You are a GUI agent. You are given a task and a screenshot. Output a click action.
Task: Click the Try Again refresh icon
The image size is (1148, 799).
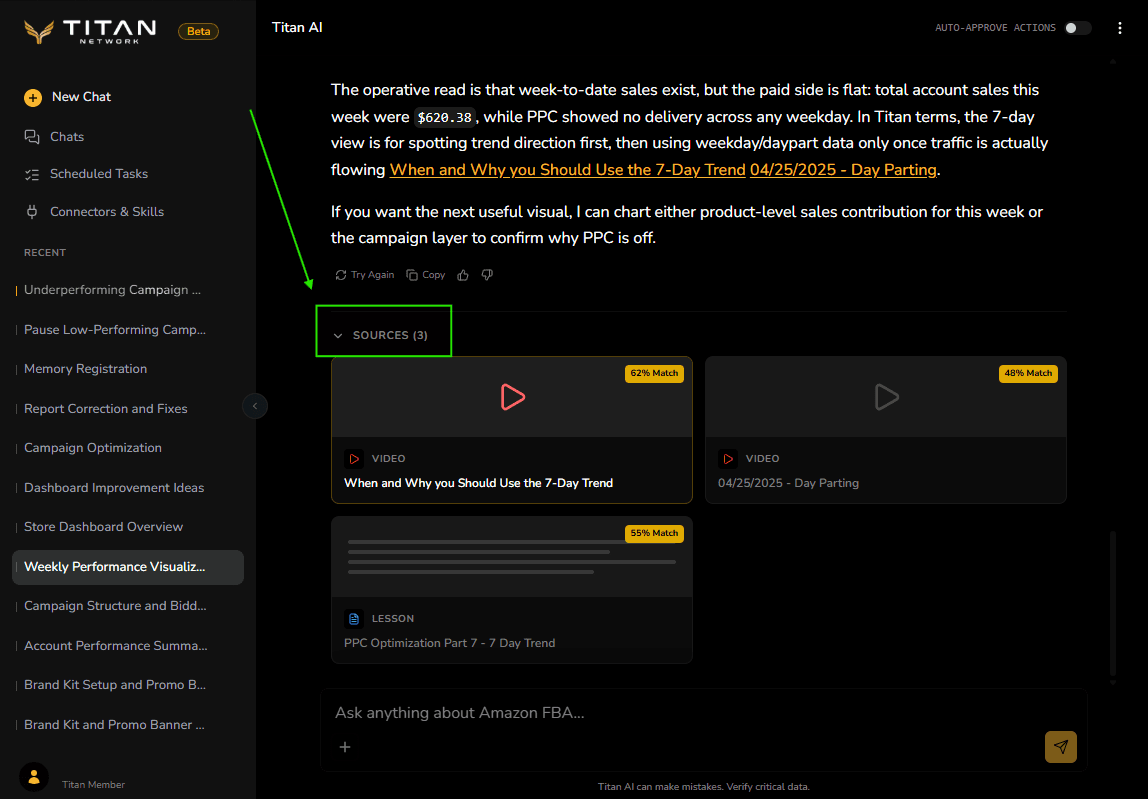(x=340, y=275)
